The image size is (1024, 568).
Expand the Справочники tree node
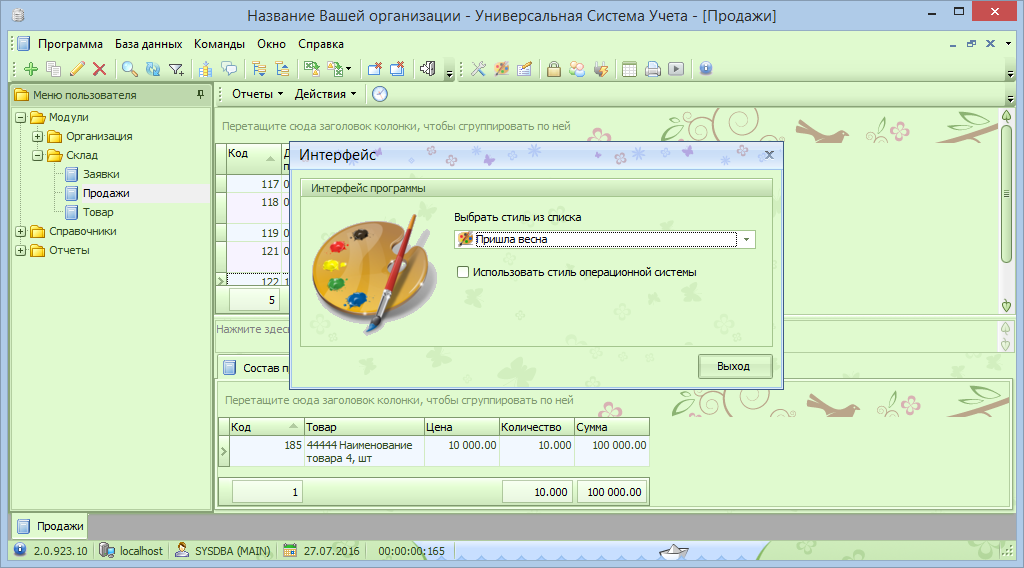[x=21, y=231]
